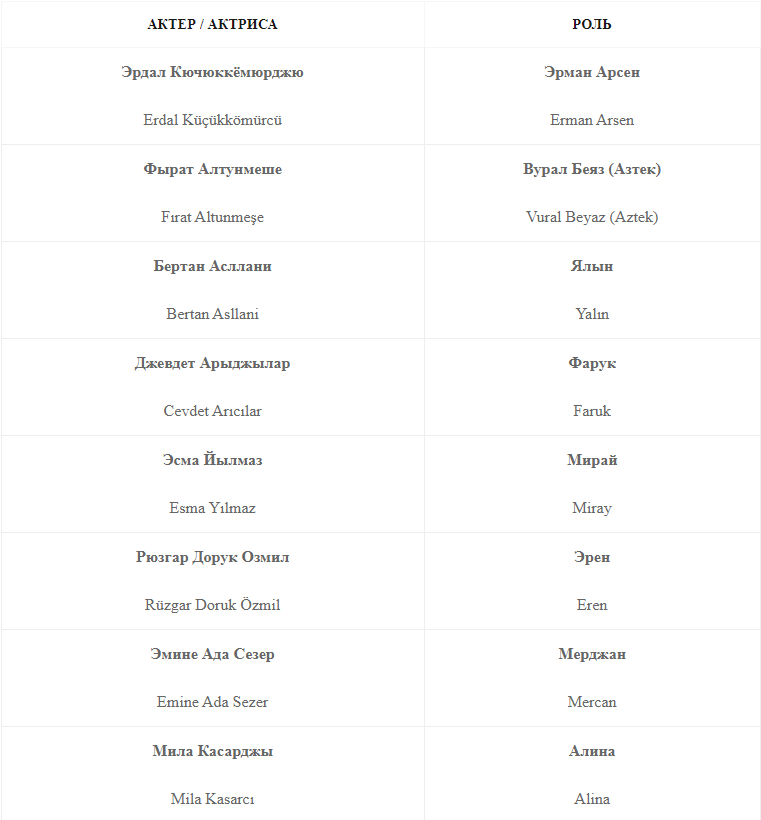The width and height of the screenshot is (761, 820).
Task: Click the Latin name "Erdal Küçükkömürcü"
Action: pos(212,120)
